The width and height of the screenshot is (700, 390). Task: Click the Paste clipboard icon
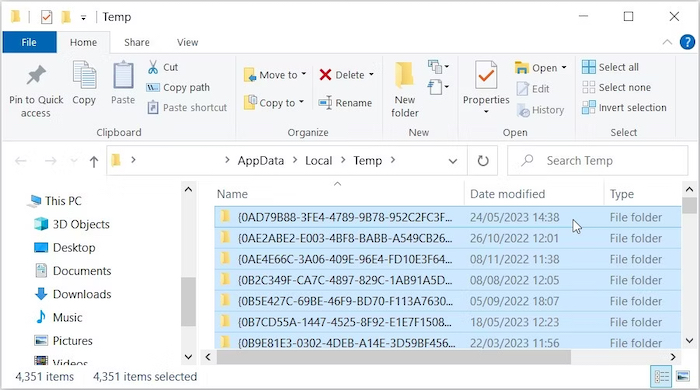click(123, 75)
